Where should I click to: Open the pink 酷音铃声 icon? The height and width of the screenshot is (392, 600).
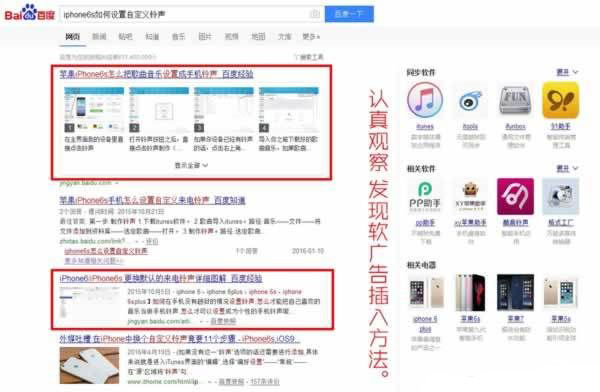[x=515, y=196]
